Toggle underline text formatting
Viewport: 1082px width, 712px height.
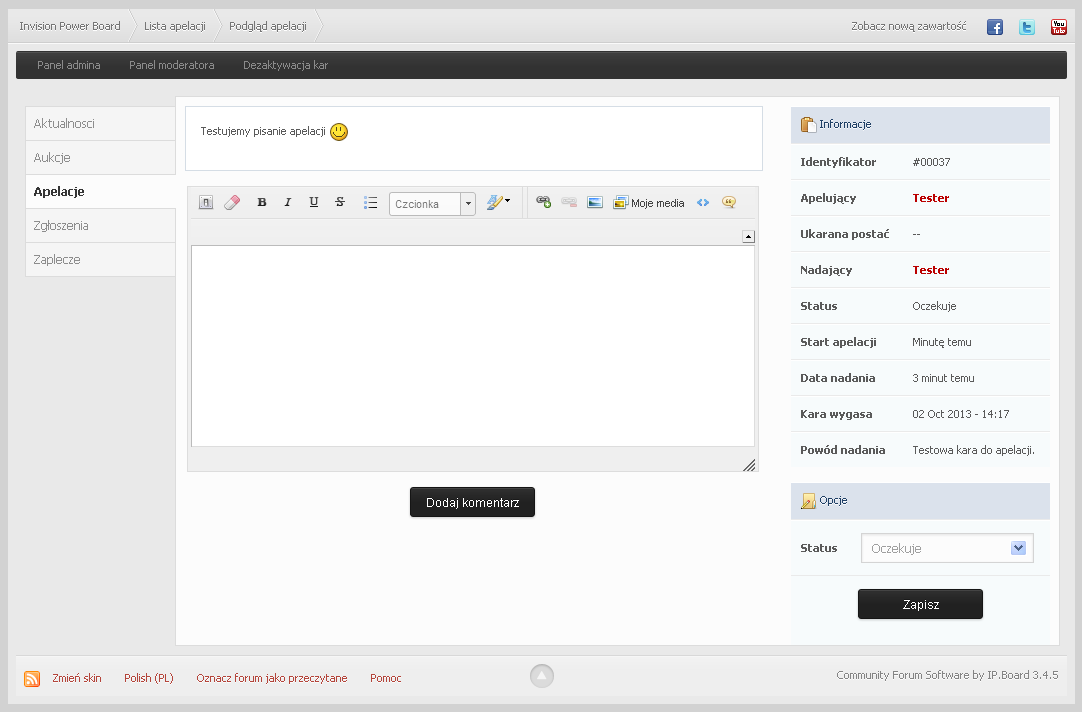(x=314, y=202)
